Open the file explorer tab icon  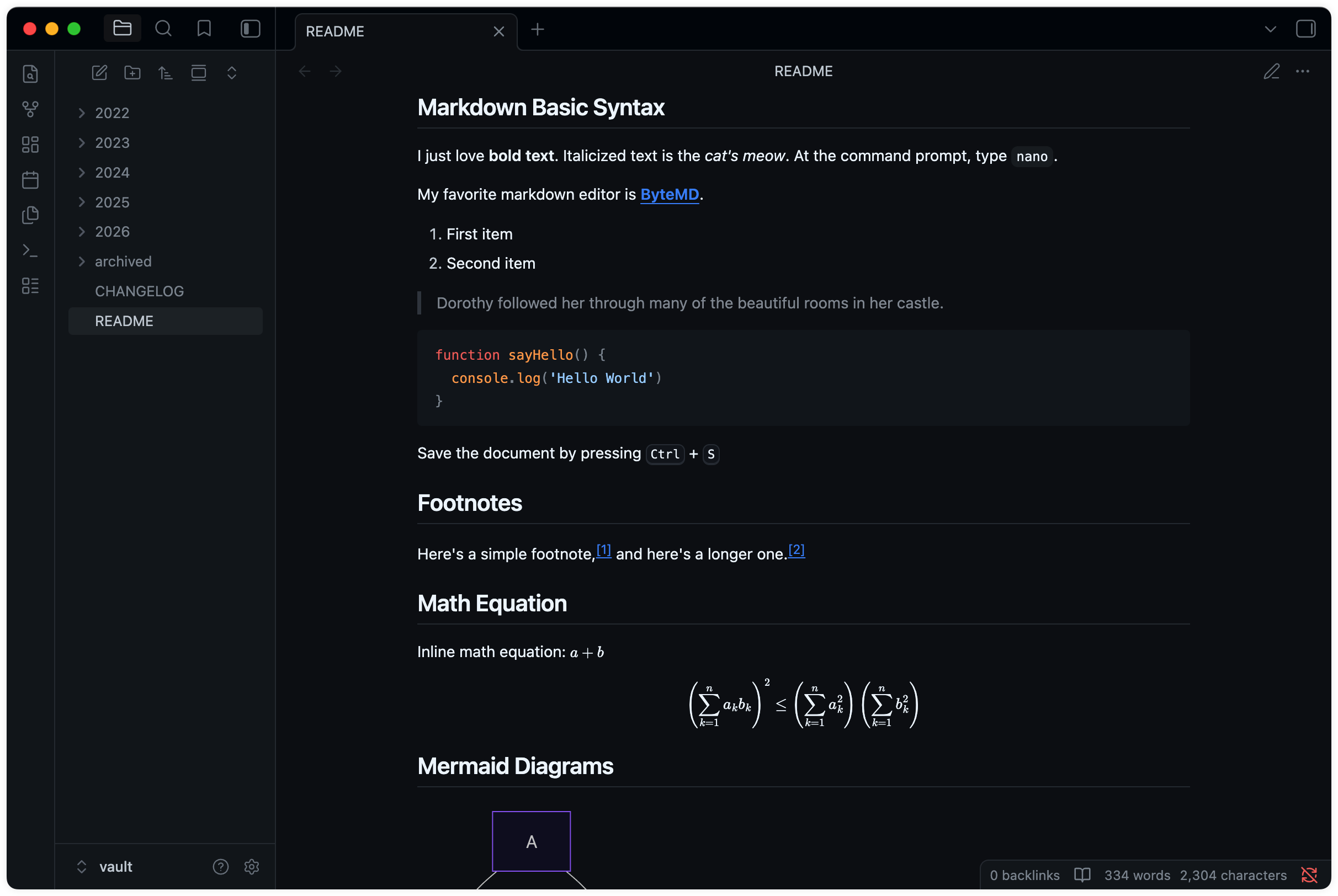123,29
